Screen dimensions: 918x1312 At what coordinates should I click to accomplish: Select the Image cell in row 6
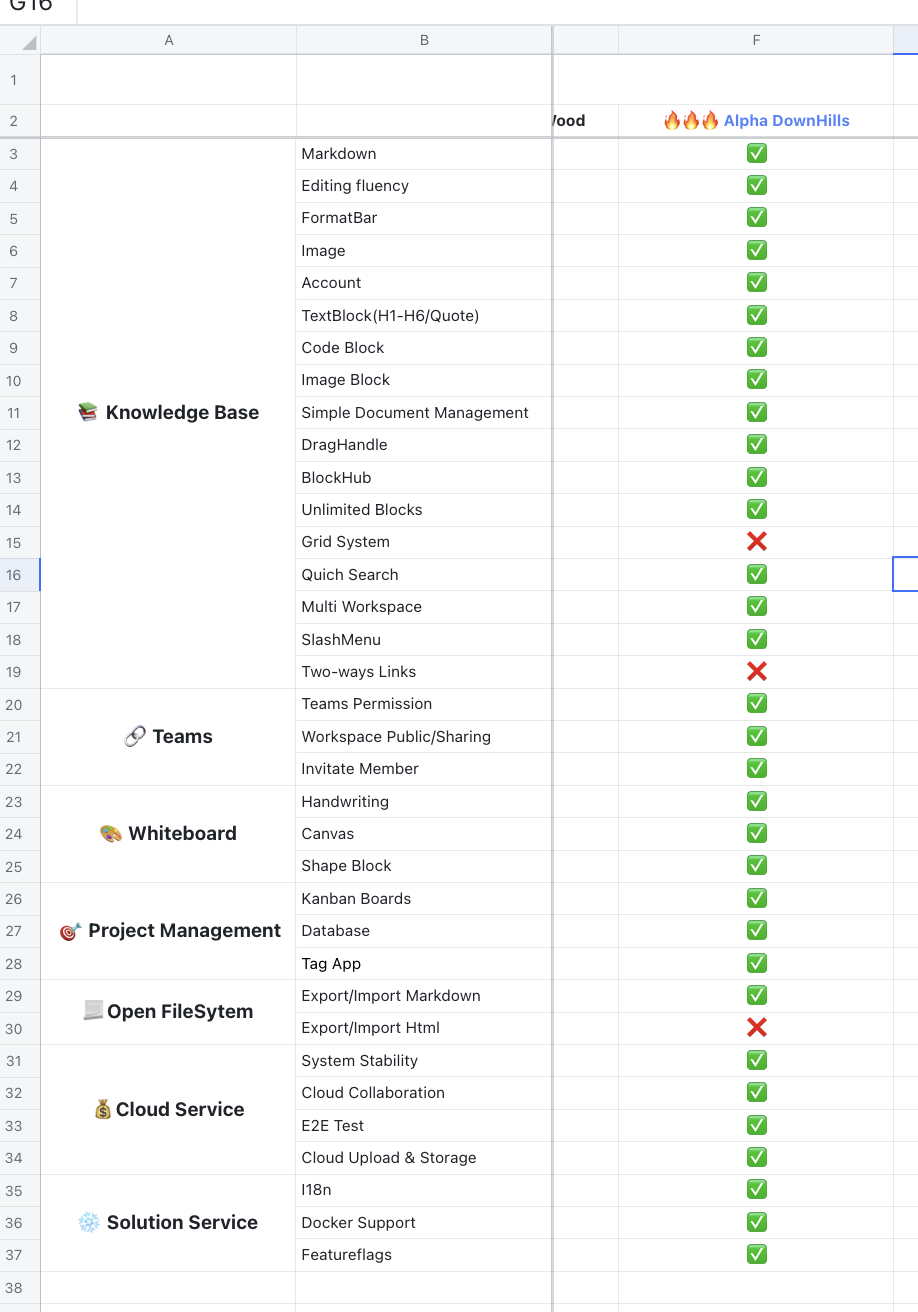pyautogui.click(x=424, y=250)
